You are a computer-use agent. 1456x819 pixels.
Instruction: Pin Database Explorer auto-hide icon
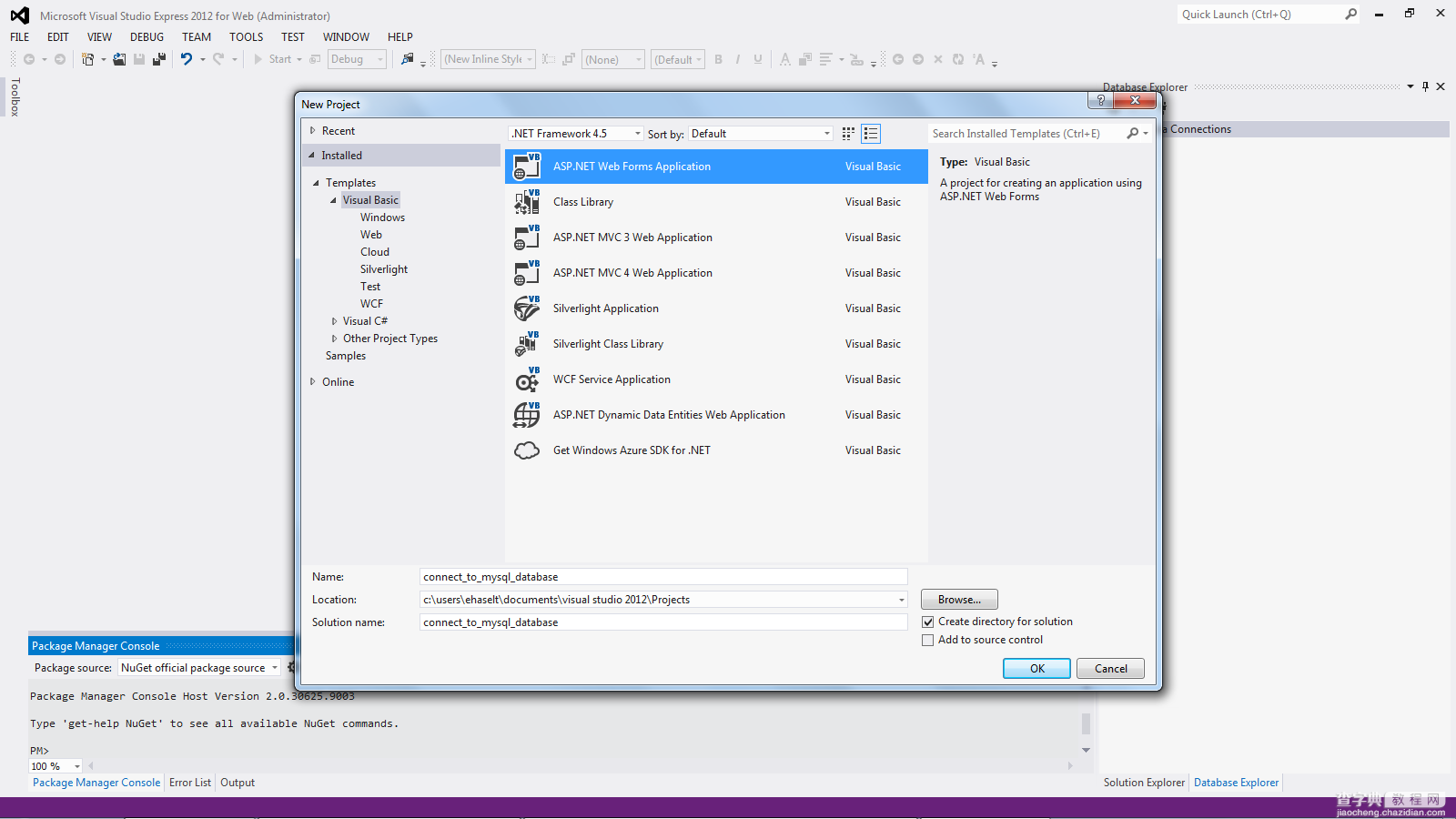click(1425, 86)
